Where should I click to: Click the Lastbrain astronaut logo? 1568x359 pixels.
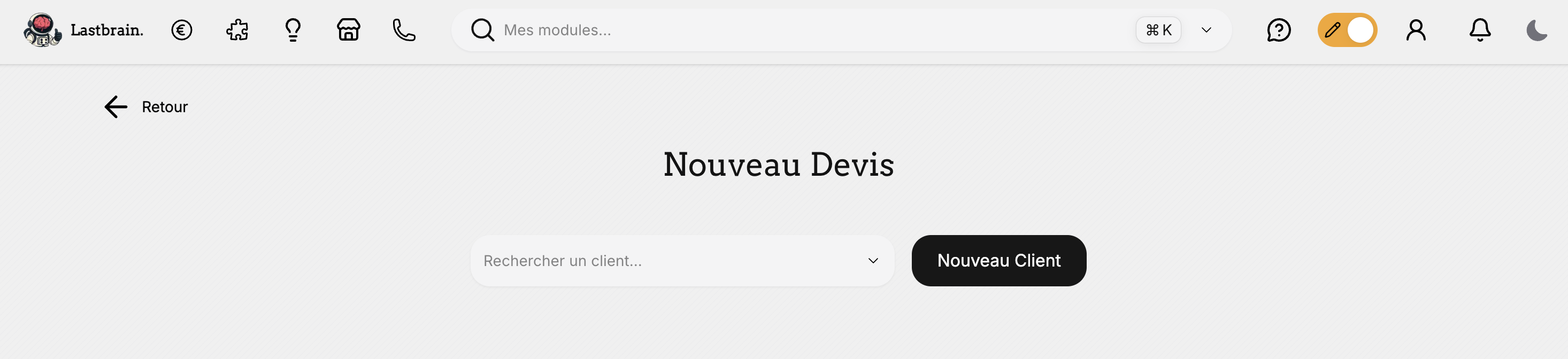pos(41,30)
